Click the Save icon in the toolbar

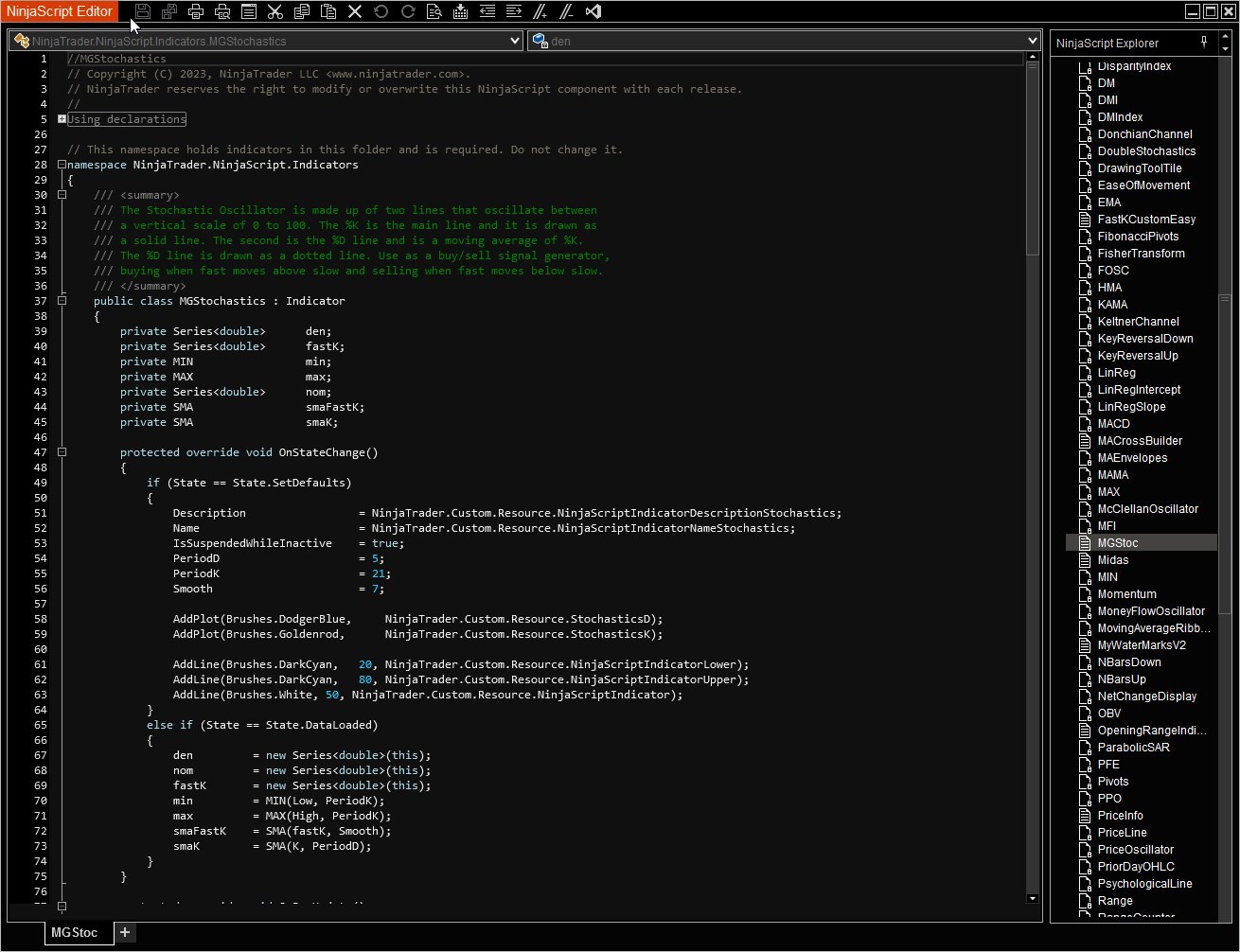(143, 11)
